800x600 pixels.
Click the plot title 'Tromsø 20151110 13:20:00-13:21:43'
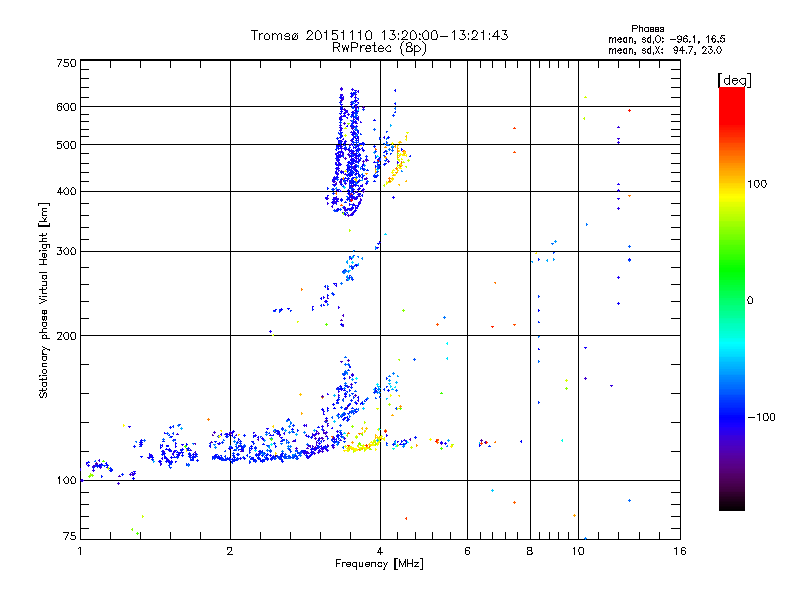(x=379, y=35)
